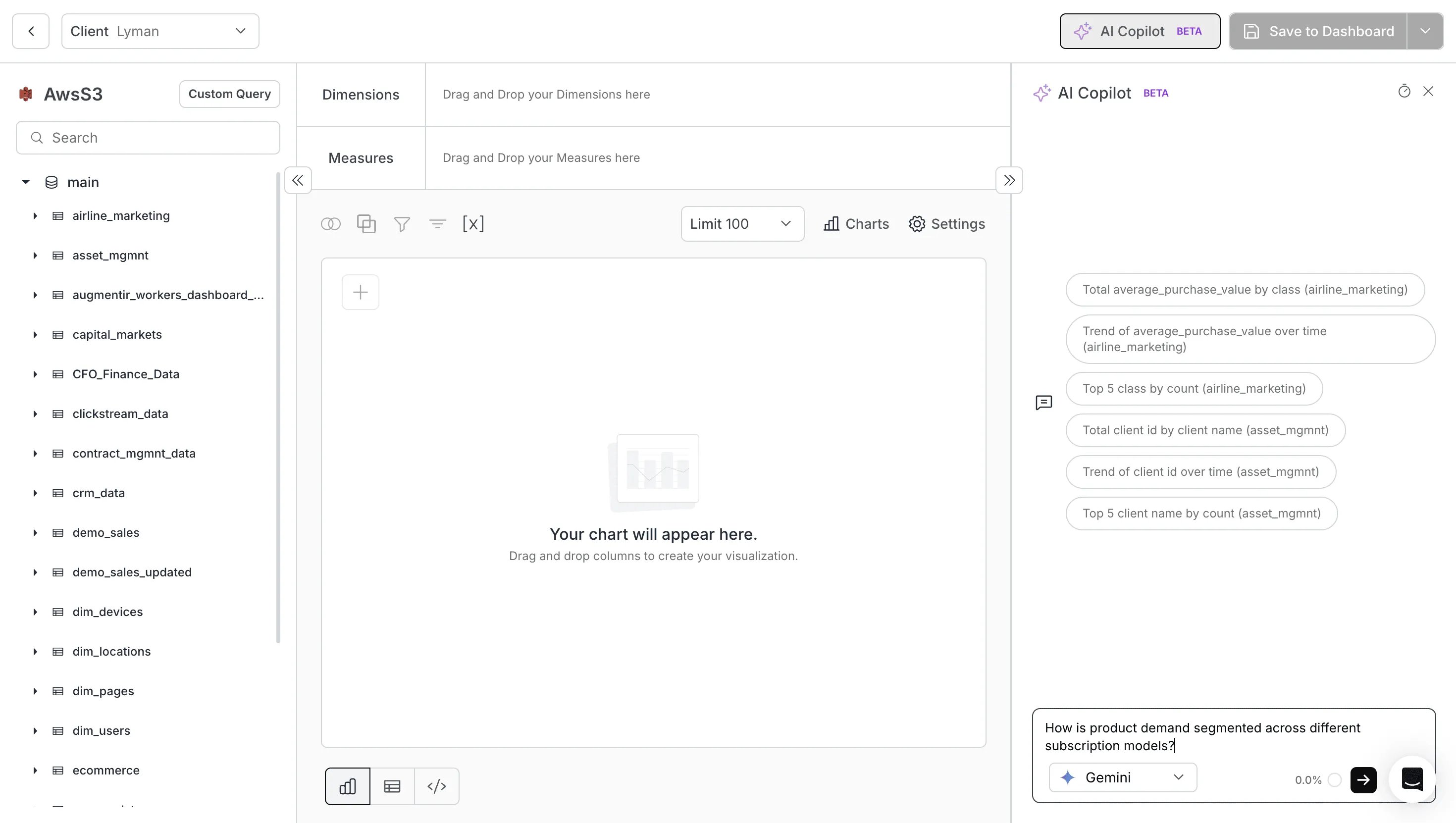Open the Limit 100 dropdown
Screen dimensions: 1456x823
pos(742,224)
